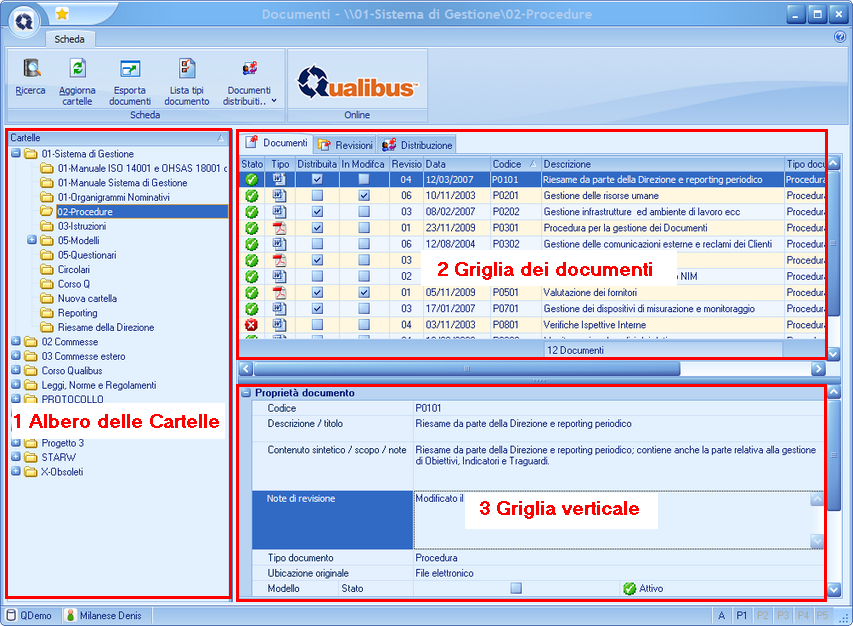Expand the 05-Modelli folder node
This screenshot has width=853, height=626.
pyautogui.click(x=32, y=240)
